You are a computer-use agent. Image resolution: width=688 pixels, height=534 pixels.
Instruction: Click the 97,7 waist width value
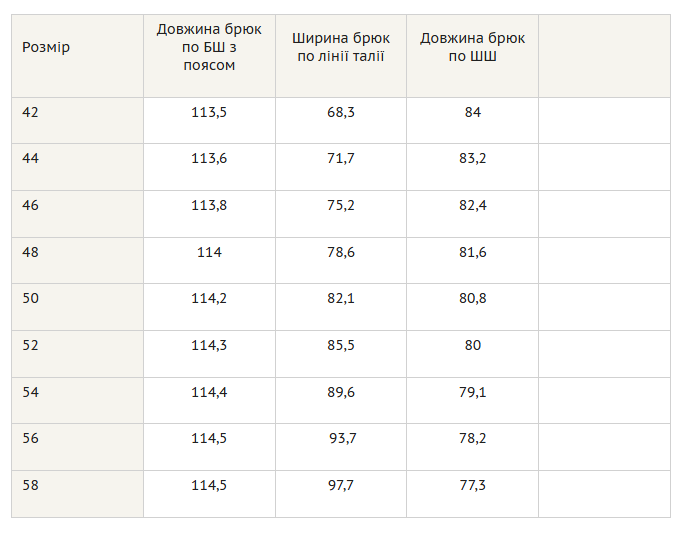341,486
